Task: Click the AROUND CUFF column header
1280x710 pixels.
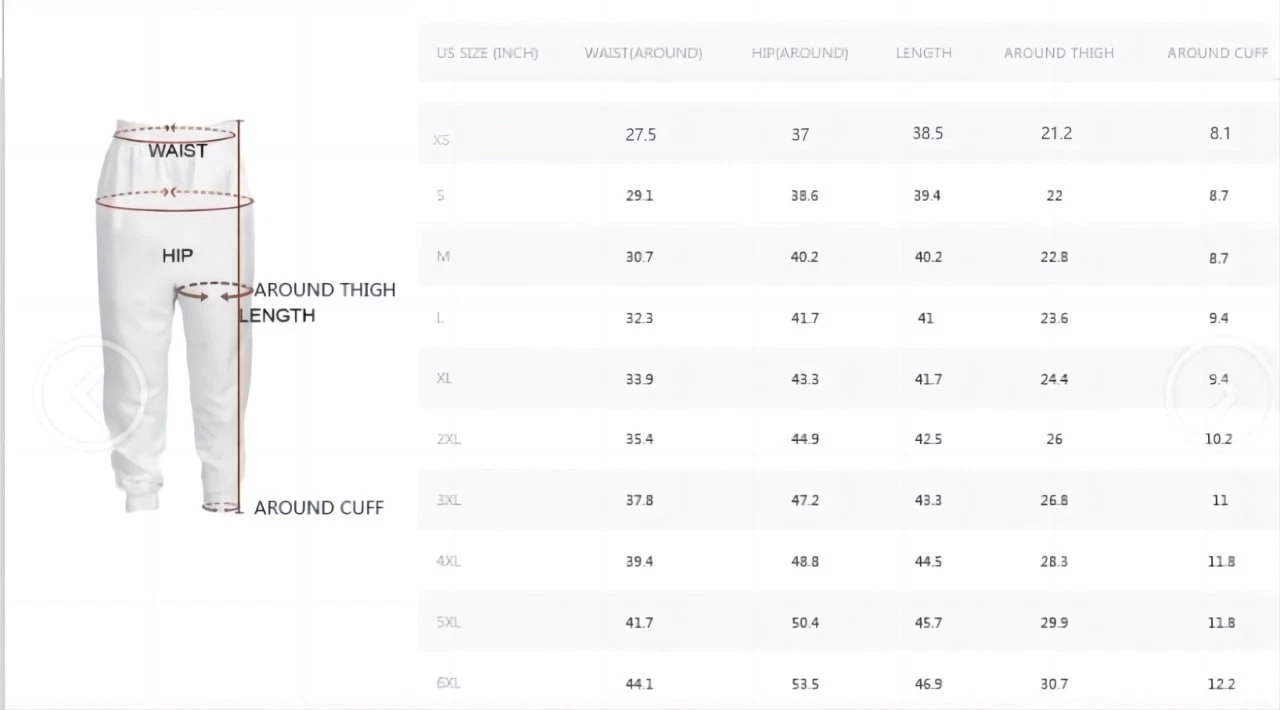Action: click(x=1217, y=53)
